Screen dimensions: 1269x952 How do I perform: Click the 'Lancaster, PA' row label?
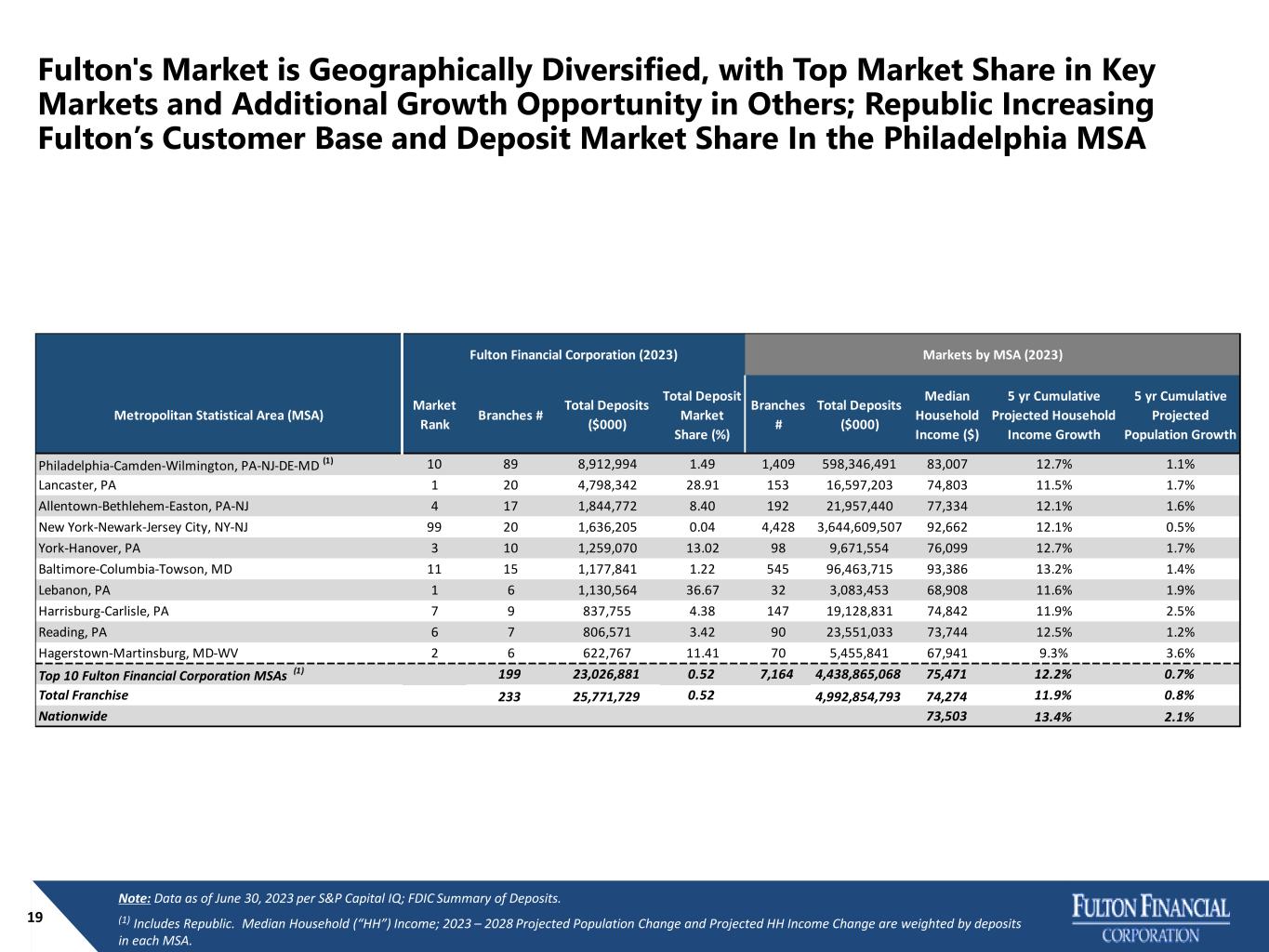pos(77,485)
